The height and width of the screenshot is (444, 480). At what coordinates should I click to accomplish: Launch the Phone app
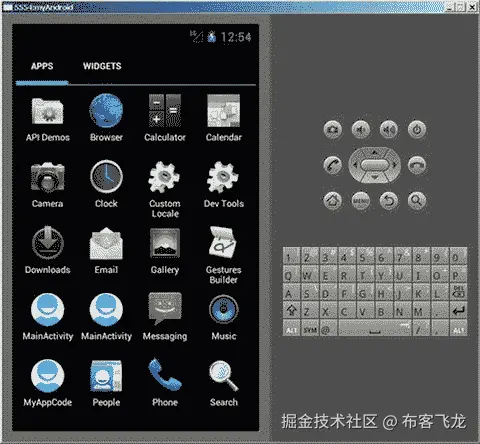pos(165,383)
